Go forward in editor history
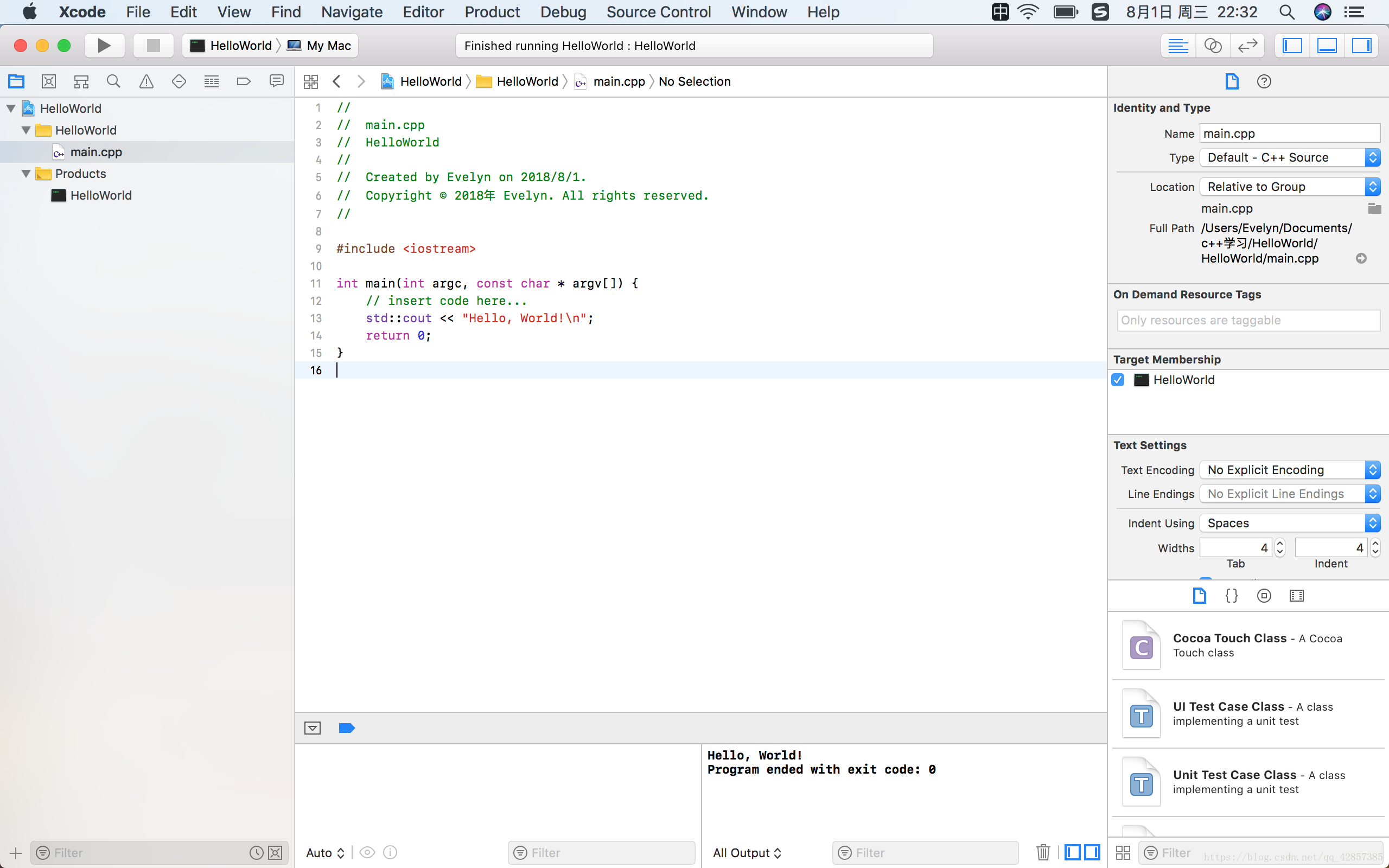Image resolution: width=1389 pixels, height=868 pixels. pyautogui.click(x=361, y=81)
